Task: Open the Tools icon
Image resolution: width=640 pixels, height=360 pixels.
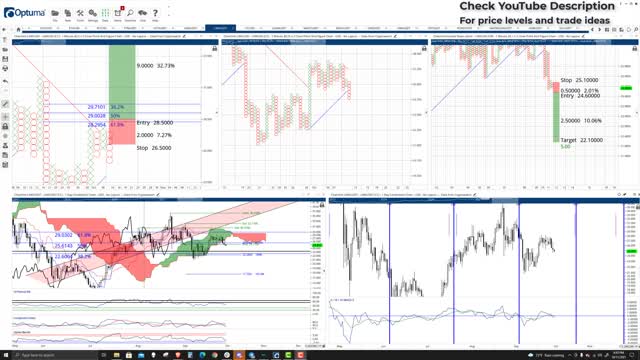Action: tap(80, 14)
